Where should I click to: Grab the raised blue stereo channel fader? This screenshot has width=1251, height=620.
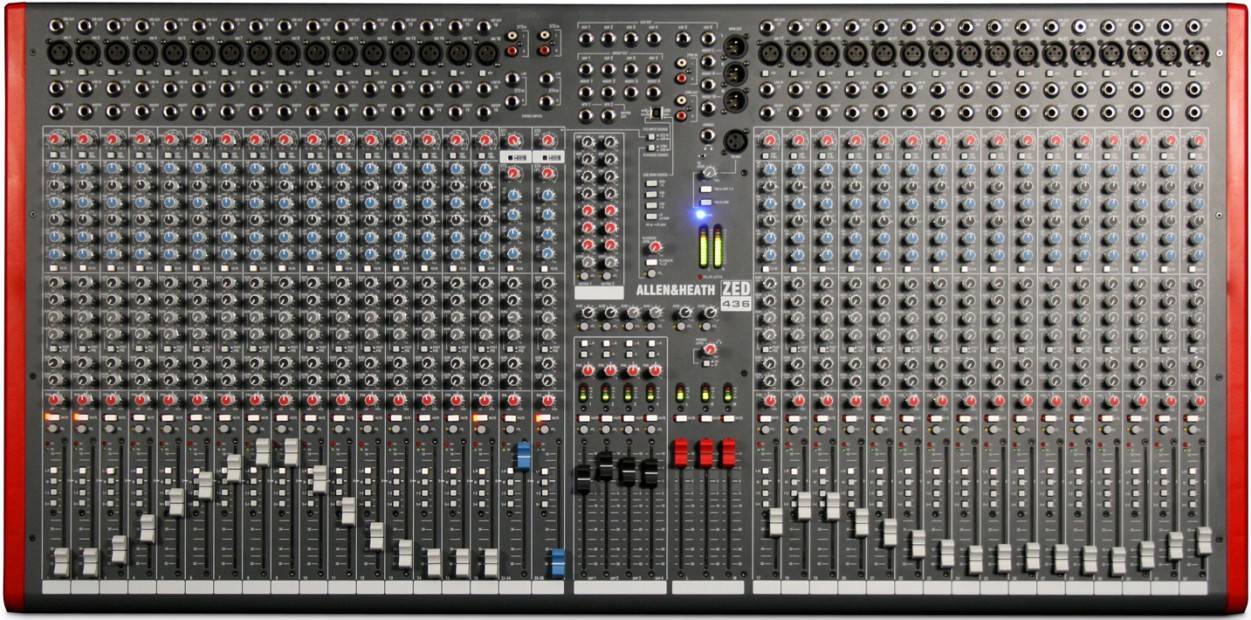[x=522, y=455]
